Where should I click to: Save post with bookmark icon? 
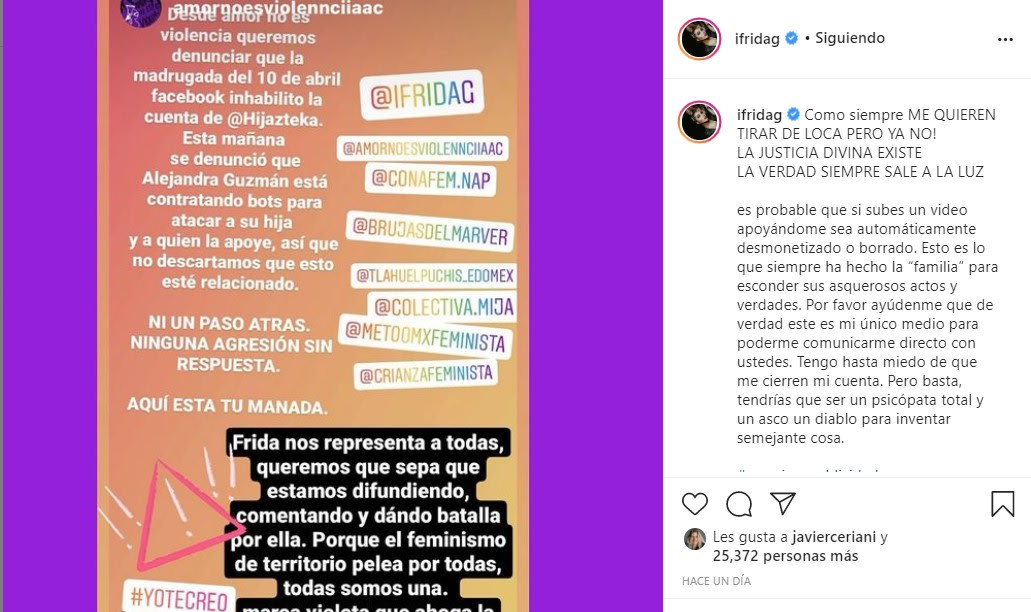pos(1002,504)
